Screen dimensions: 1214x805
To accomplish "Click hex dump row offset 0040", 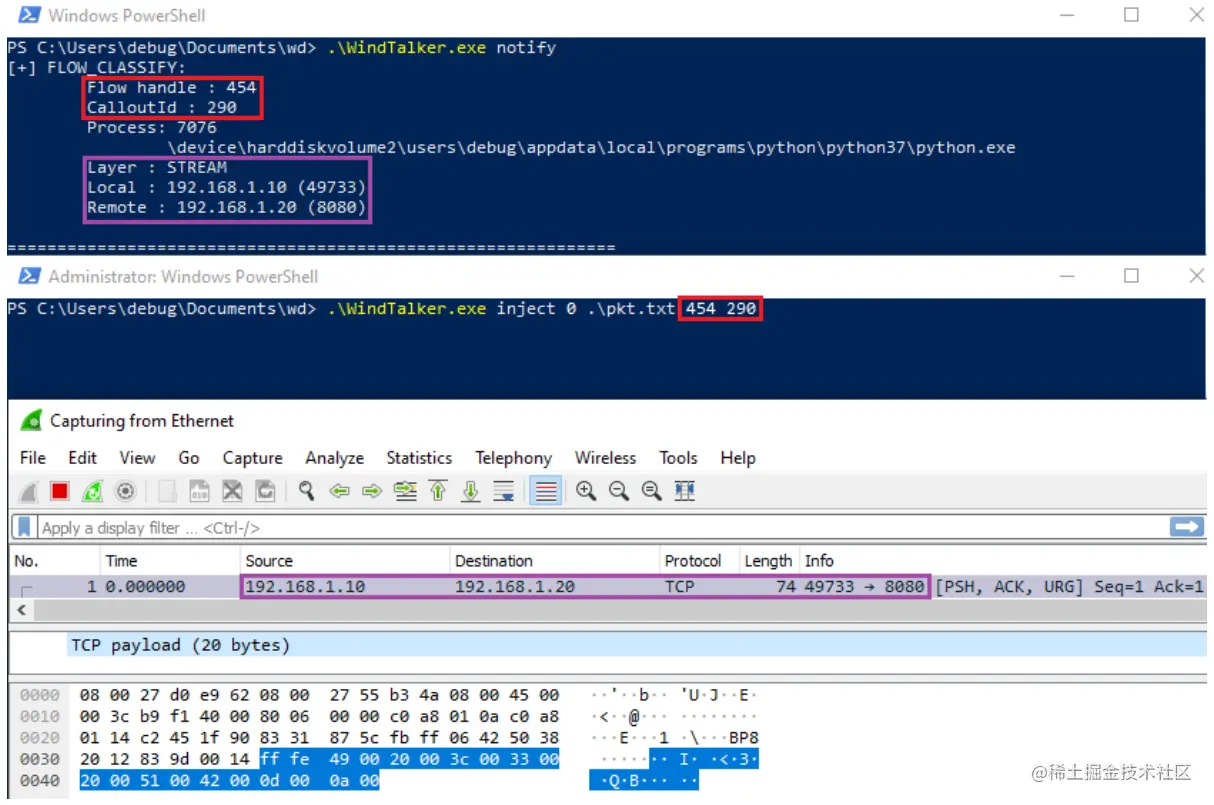I will pyautogui.click(x=40, y=781).
